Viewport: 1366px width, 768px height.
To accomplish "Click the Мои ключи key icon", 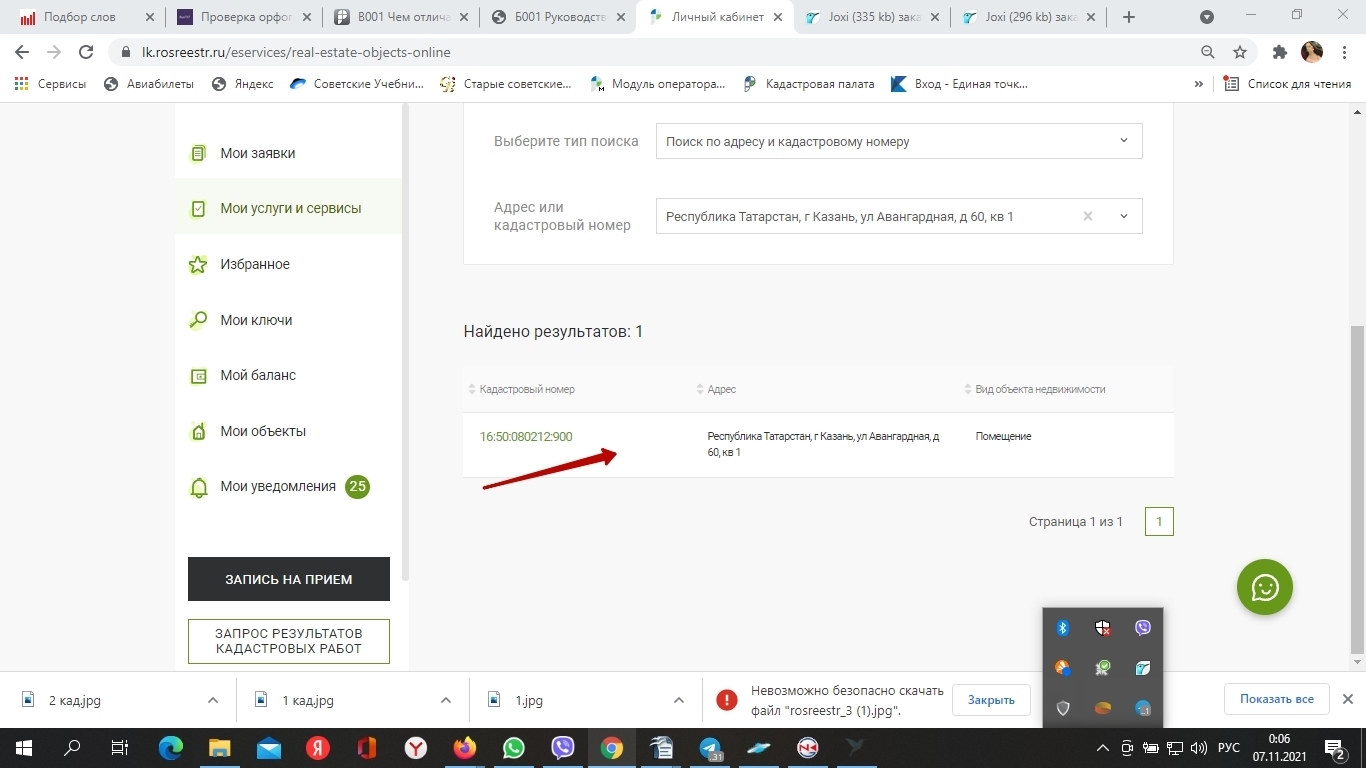I will 198,320.
